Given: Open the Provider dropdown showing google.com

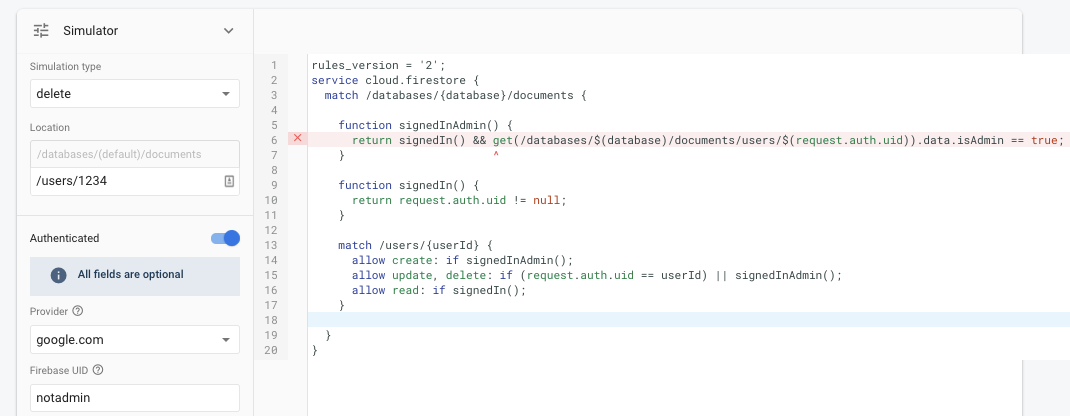Looking at the screenshot, I should (x=134, y=340).
